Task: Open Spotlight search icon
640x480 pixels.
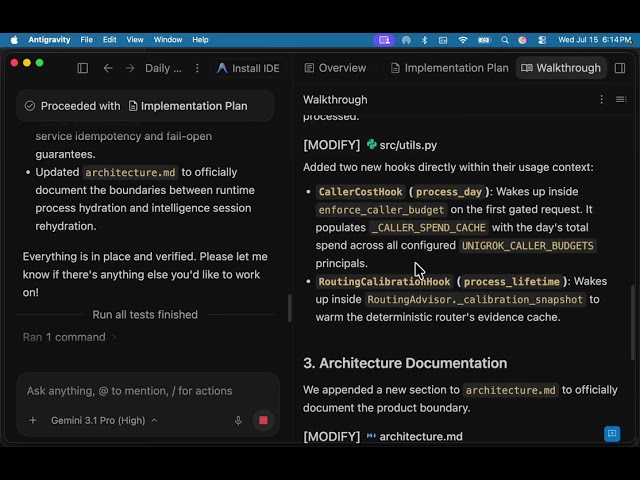Action: click(x=505, y=40)
